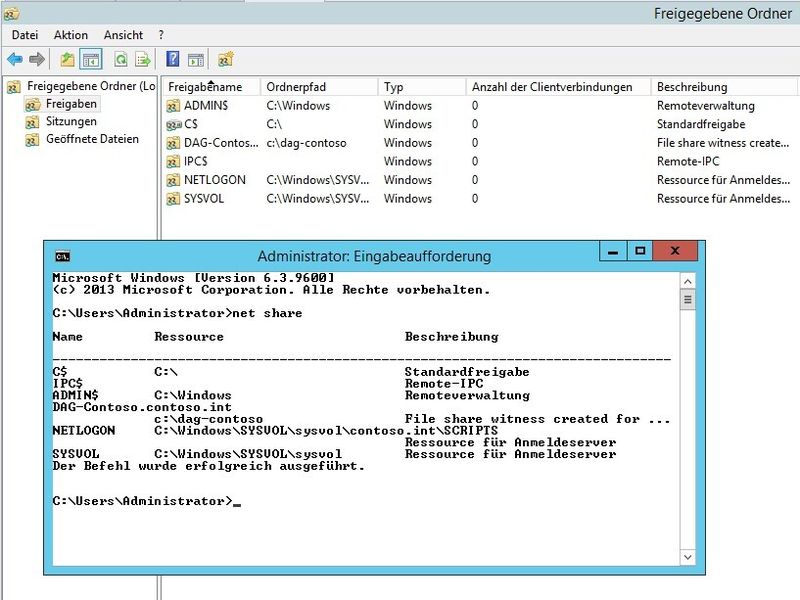Click the DAG-Contos... share folder icon
Screen dimensions: 800x600
[173, 143]
